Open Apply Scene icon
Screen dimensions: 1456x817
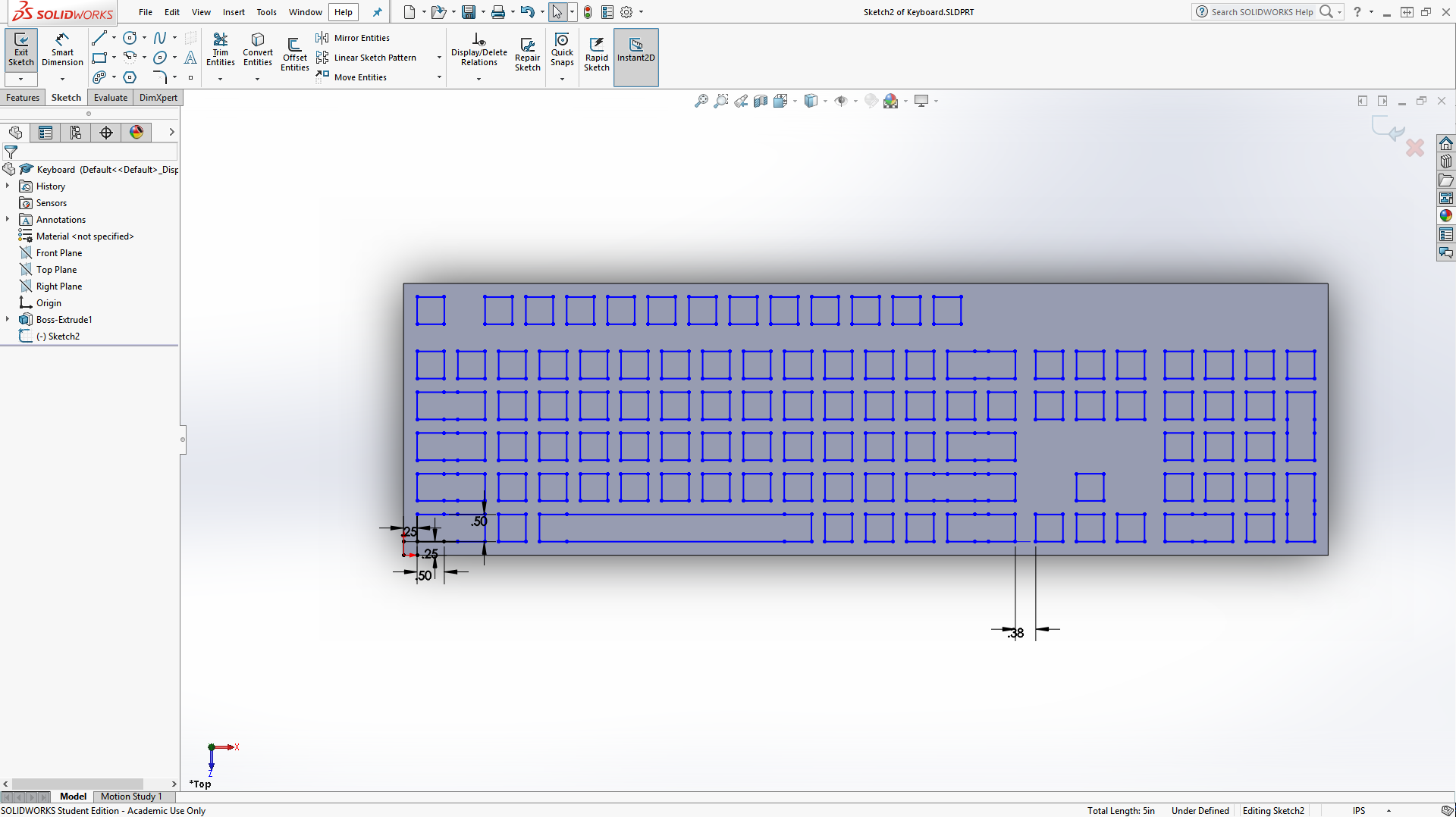891,101
